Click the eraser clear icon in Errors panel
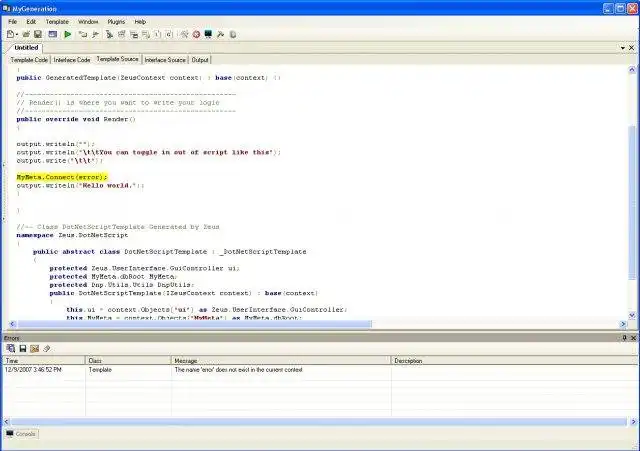The width and height of the screenshot is (640, 451). pyautogui.click(x=47, y=348)
